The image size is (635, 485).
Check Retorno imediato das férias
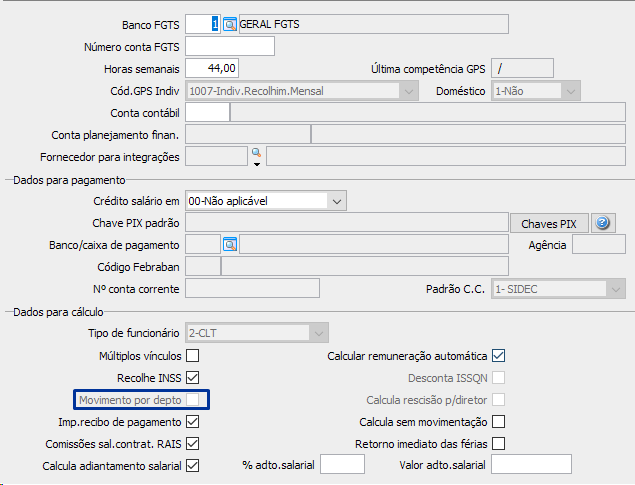point(498,444)
